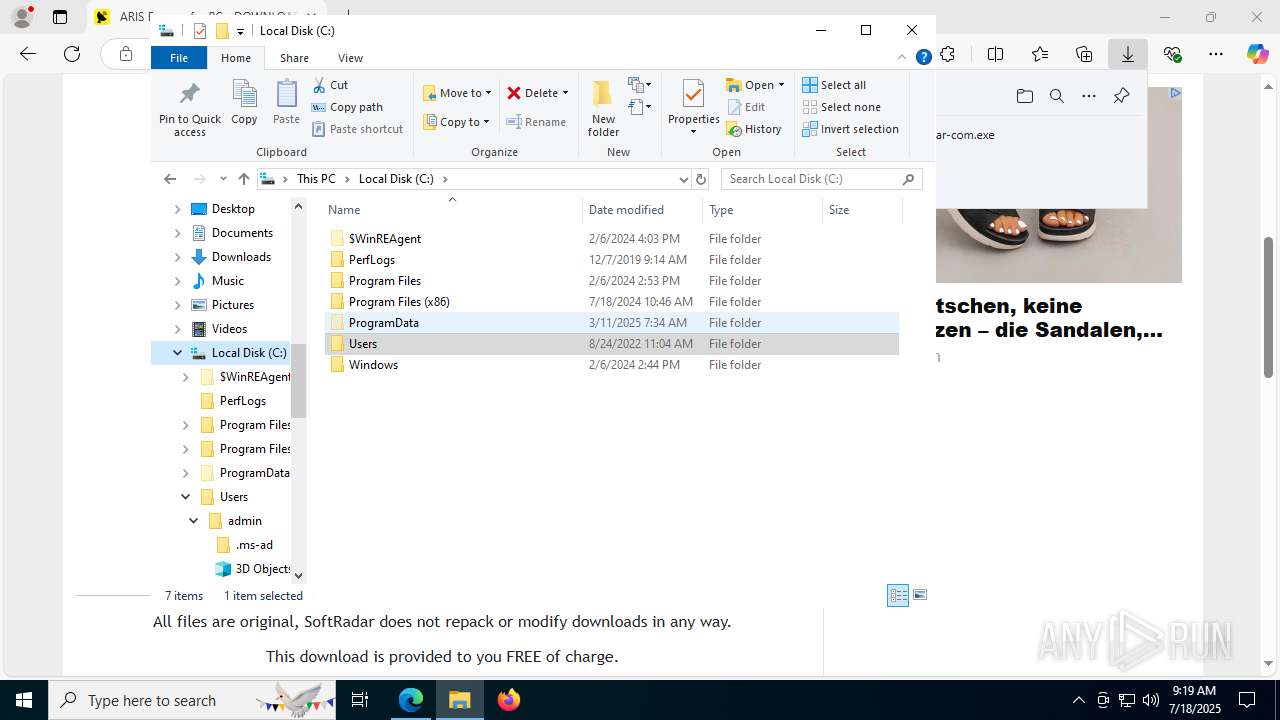Click Invert selection
1280x720 pixels.
pyautogui.click(x=850, y=129)
